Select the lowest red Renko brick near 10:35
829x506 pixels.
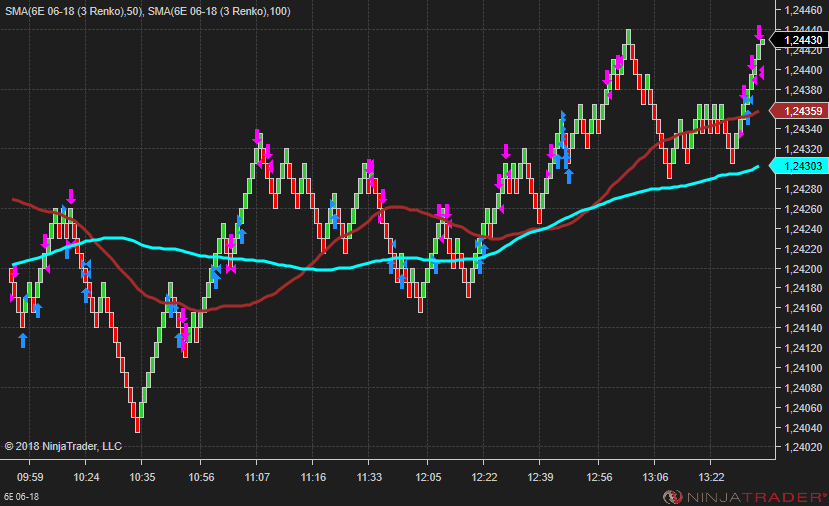pos(137,425)
